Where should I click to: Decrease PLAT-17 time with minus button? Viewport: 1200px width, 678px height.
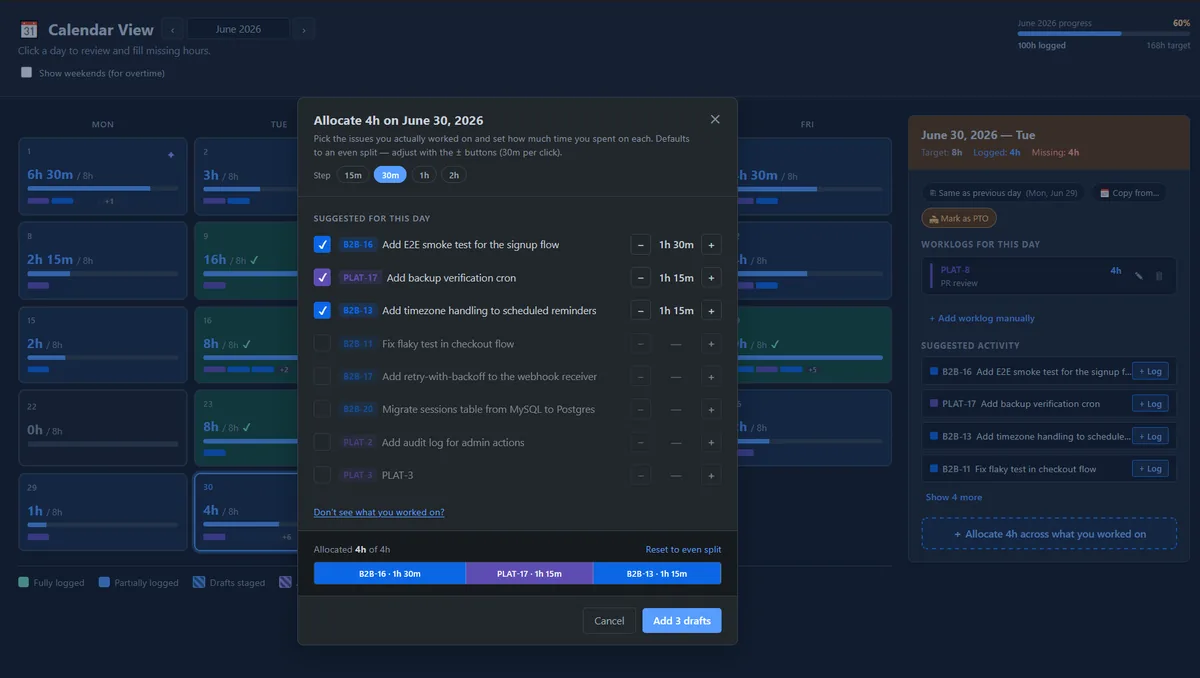tap(641, 278)
